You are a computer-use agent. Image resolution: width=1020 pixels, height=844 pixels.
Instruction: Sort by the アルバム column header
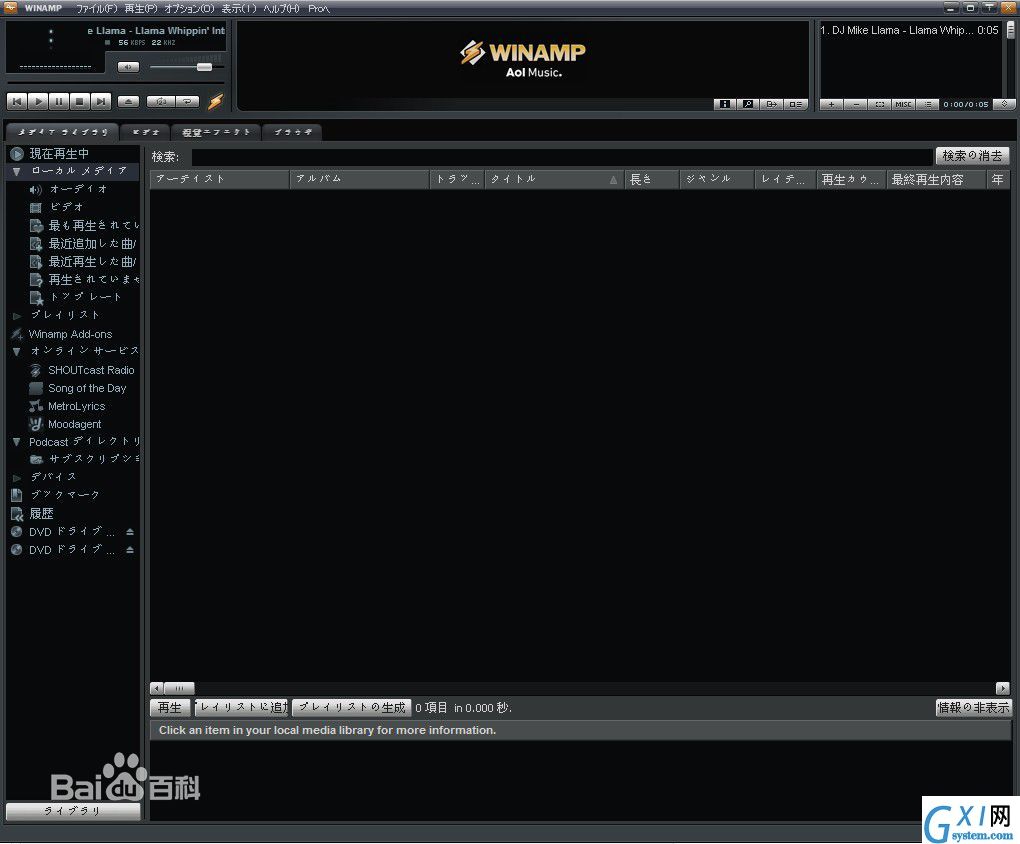[360, 179]
